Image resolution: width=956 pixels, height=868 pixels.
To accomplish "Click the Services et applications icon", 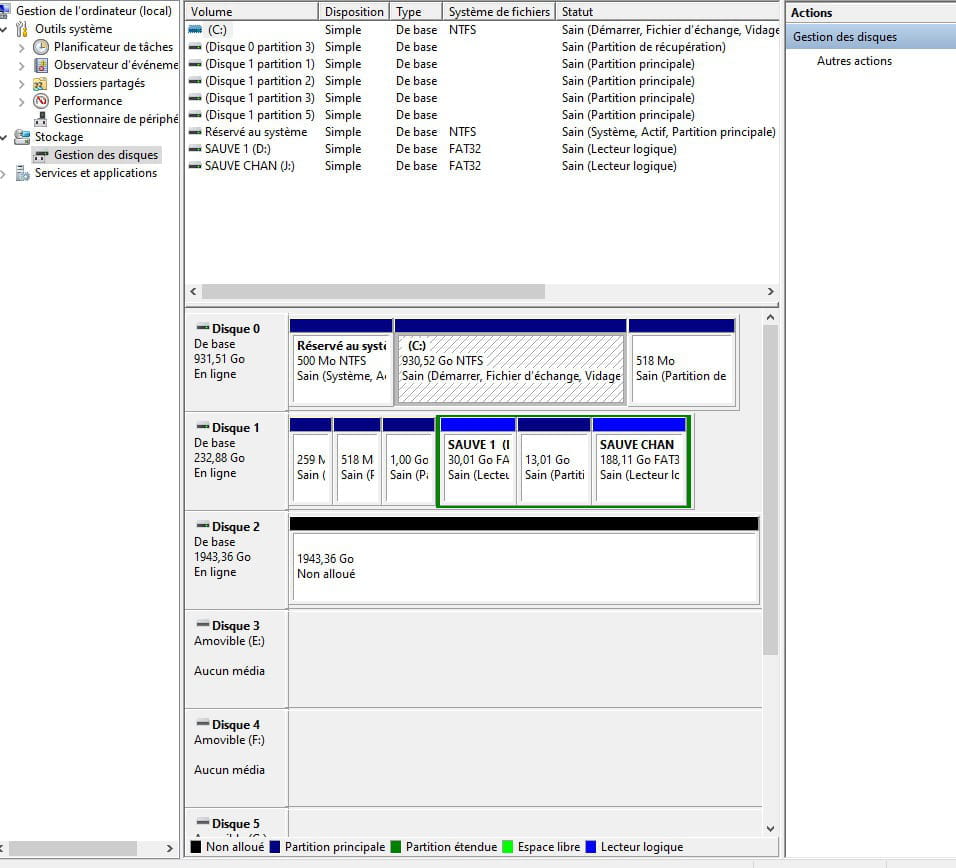I will coord(22,173).
